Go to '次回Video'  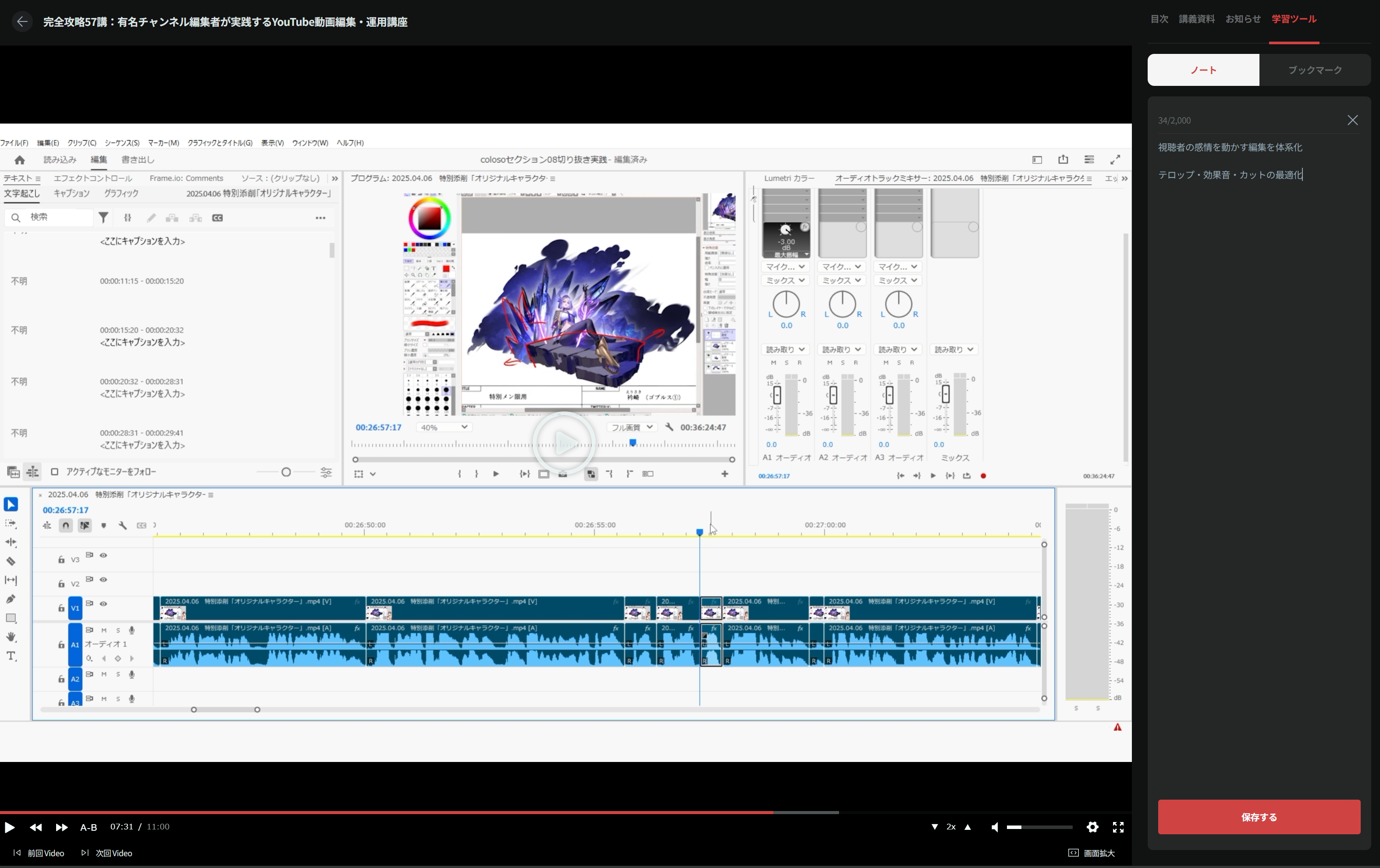click(107, 853)
